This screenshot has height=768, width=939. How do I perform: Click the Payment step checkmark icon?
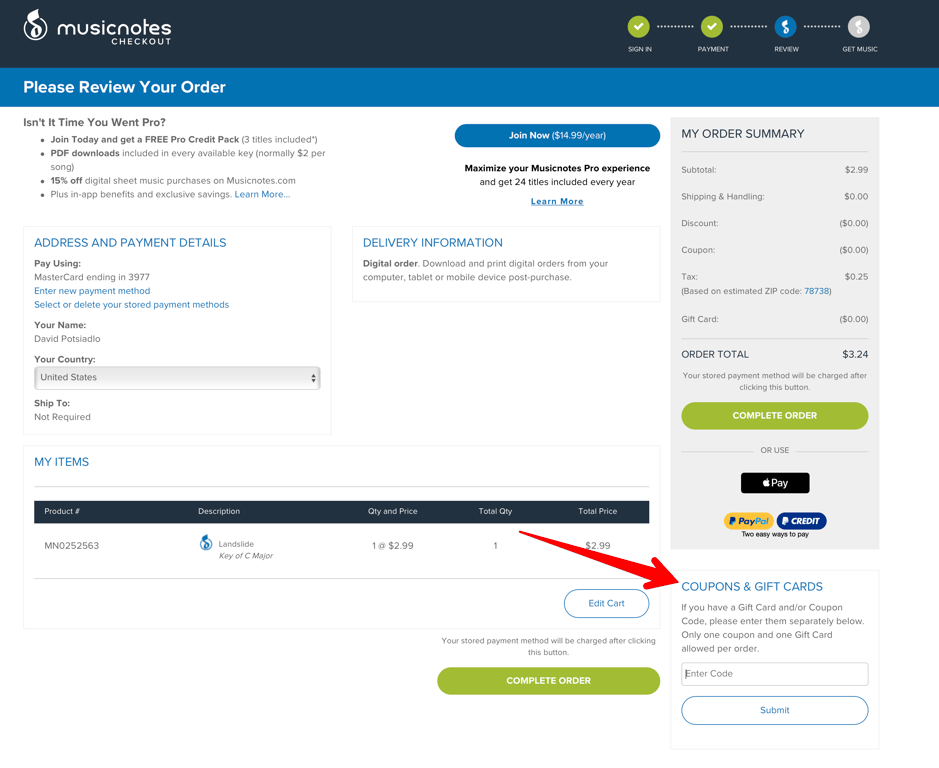pyautogui.click(x=712, y=26)
